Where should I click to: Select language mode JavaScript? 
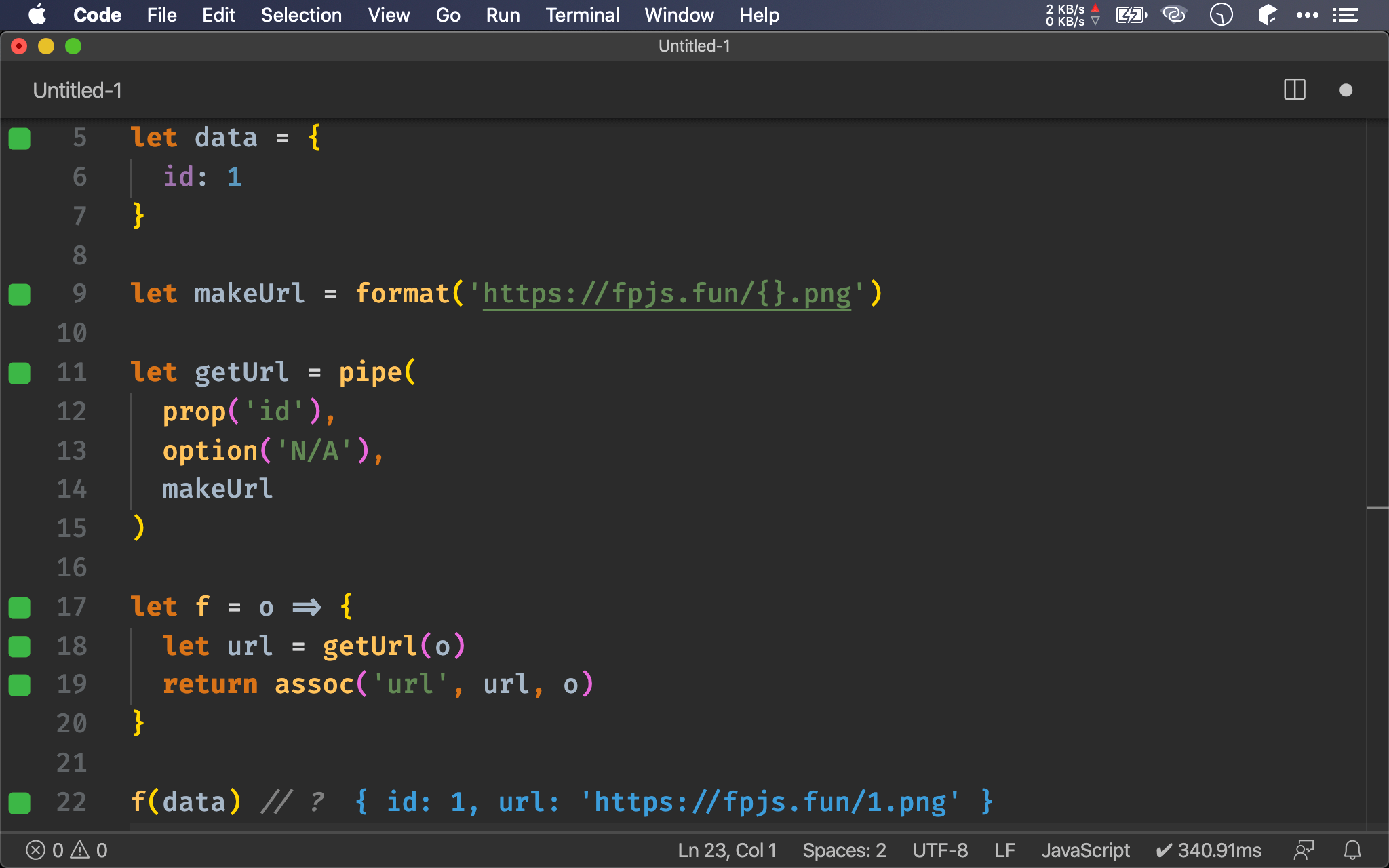tap(1085, 850)
